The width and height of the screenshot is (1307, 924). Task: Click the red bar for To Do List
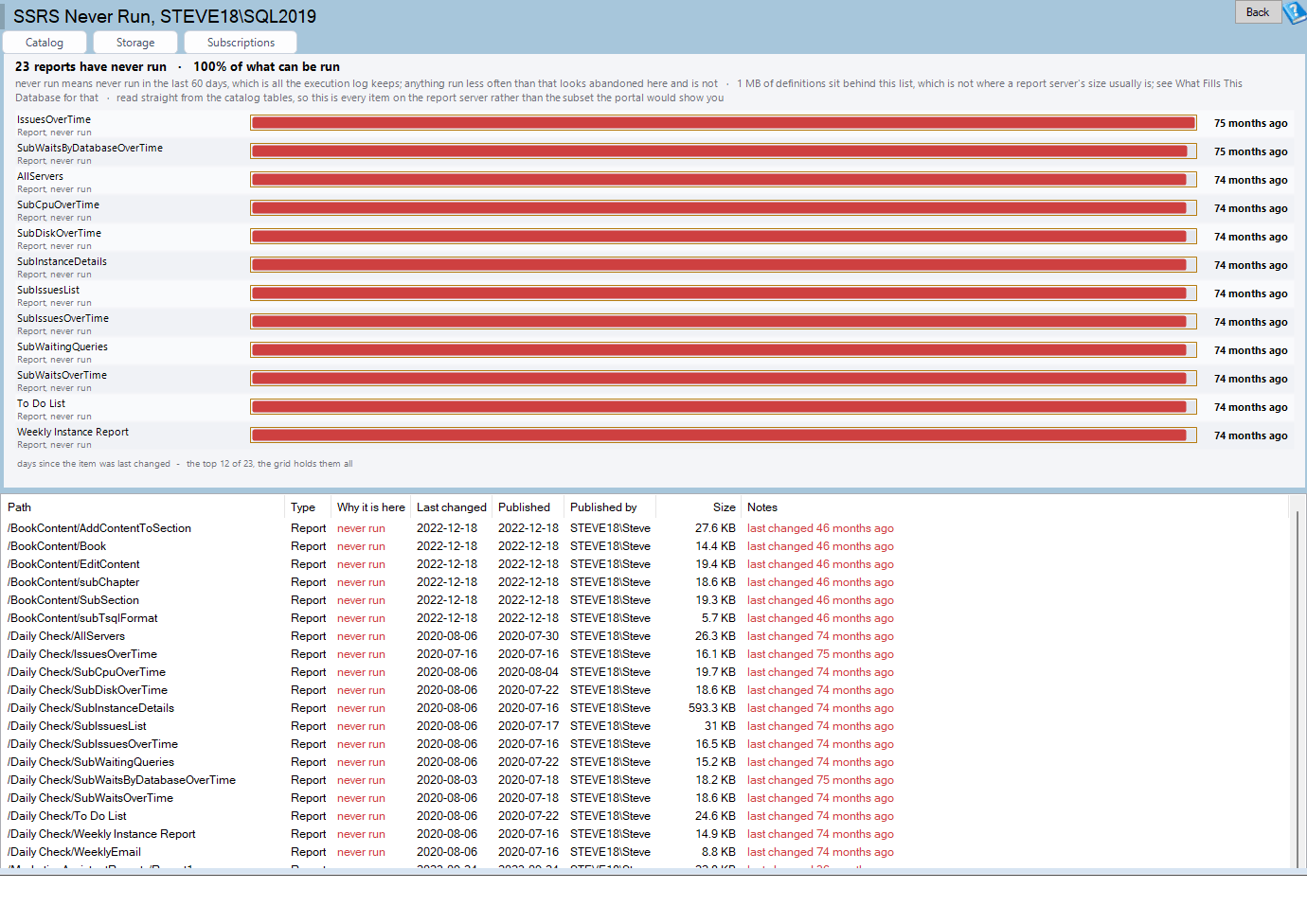coord(719,407)
